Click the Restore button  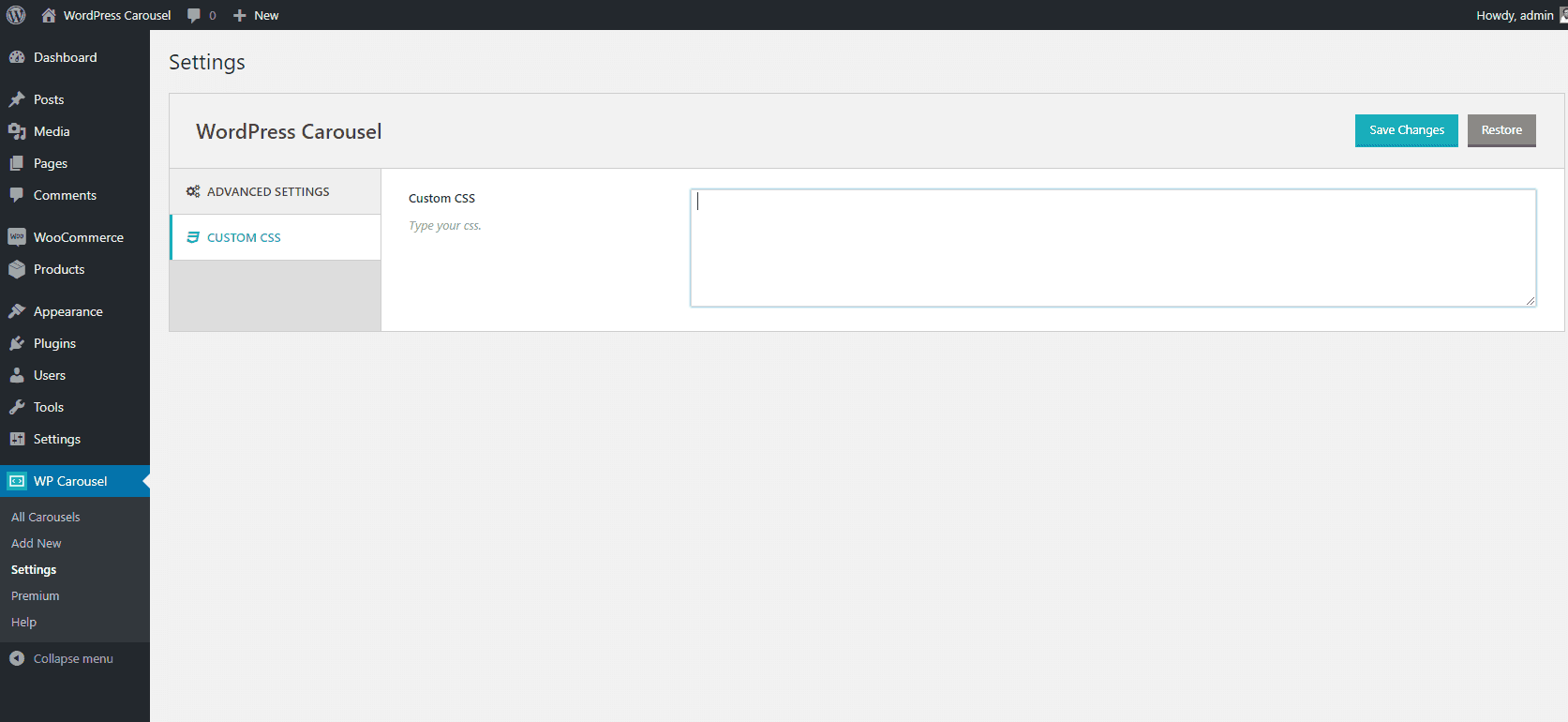pos(1501,130)
